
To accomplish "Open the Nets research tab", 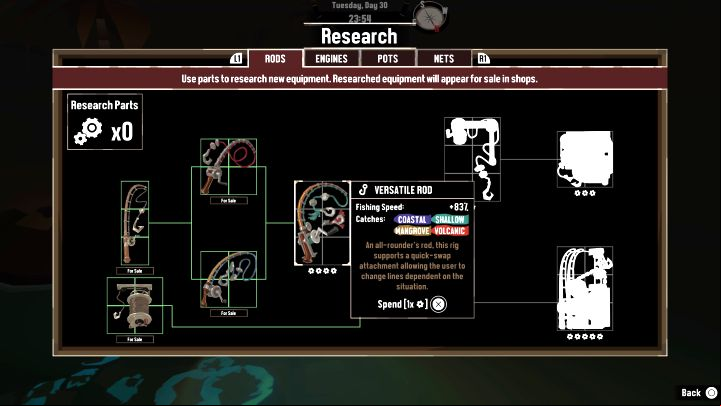I will click(443, 58).
